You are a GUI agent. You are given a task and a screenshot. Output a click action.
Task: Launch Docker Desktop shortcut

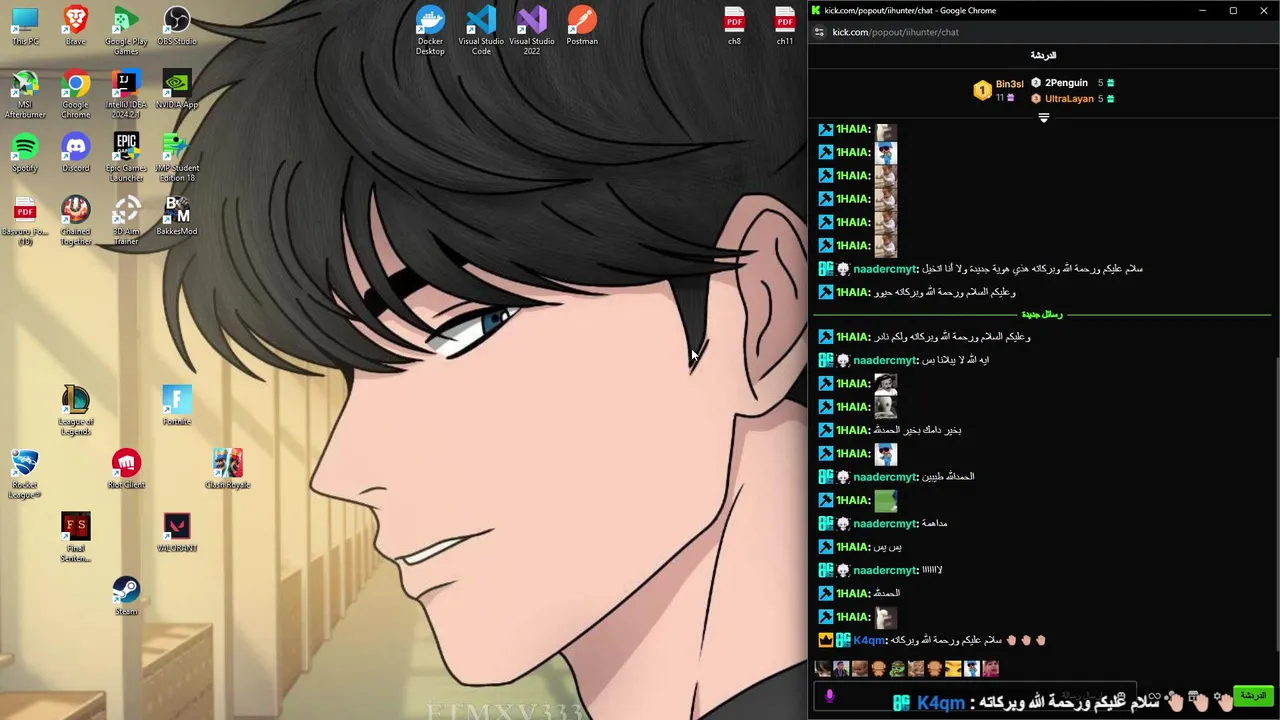pos(430,31)
